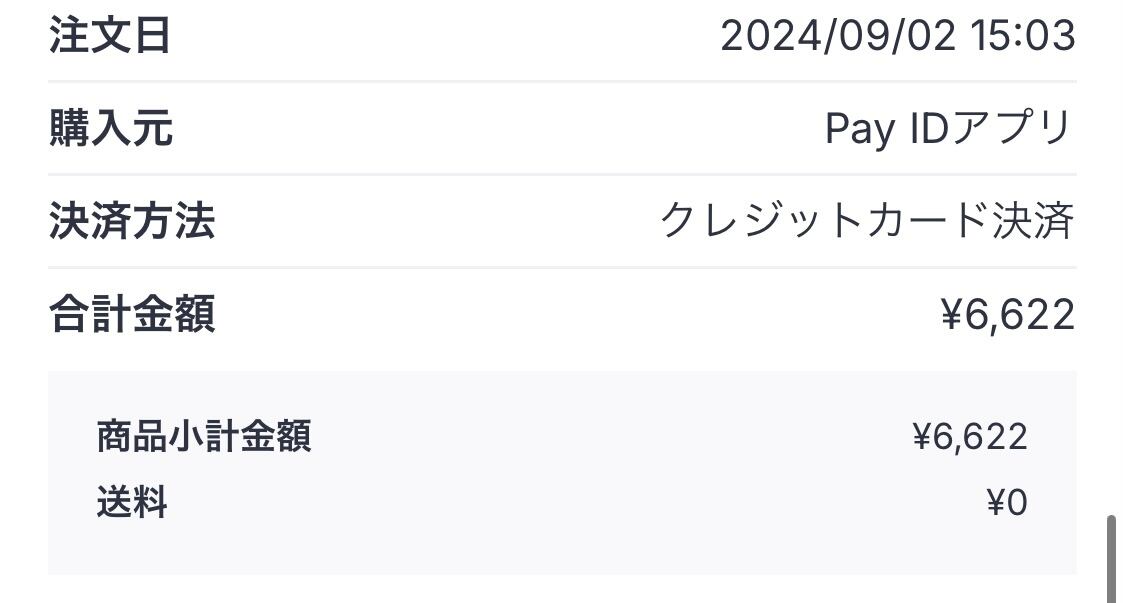Select the ¥6,622 subtotal amount

tap(969, 437)
